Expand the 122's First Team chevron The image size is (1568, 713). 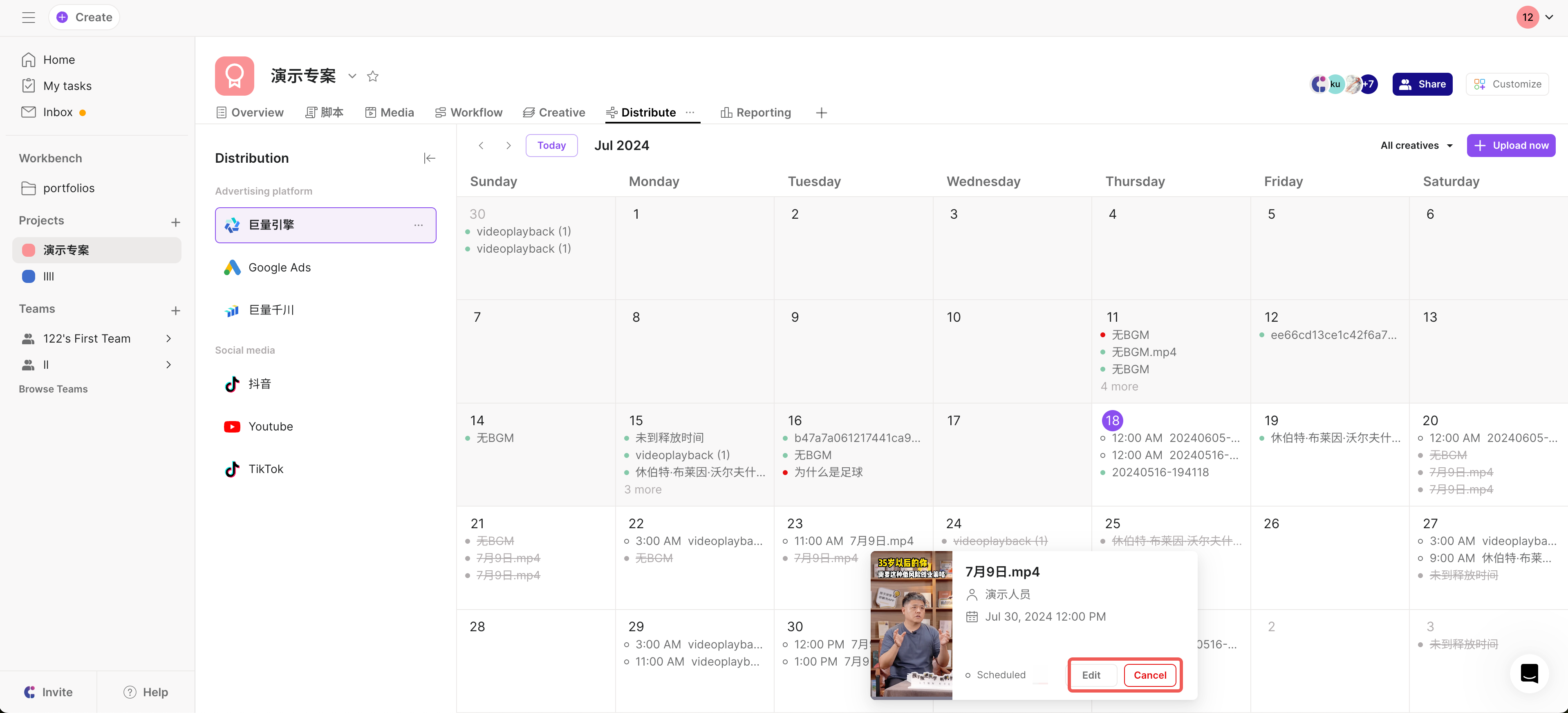click(168, 339)
